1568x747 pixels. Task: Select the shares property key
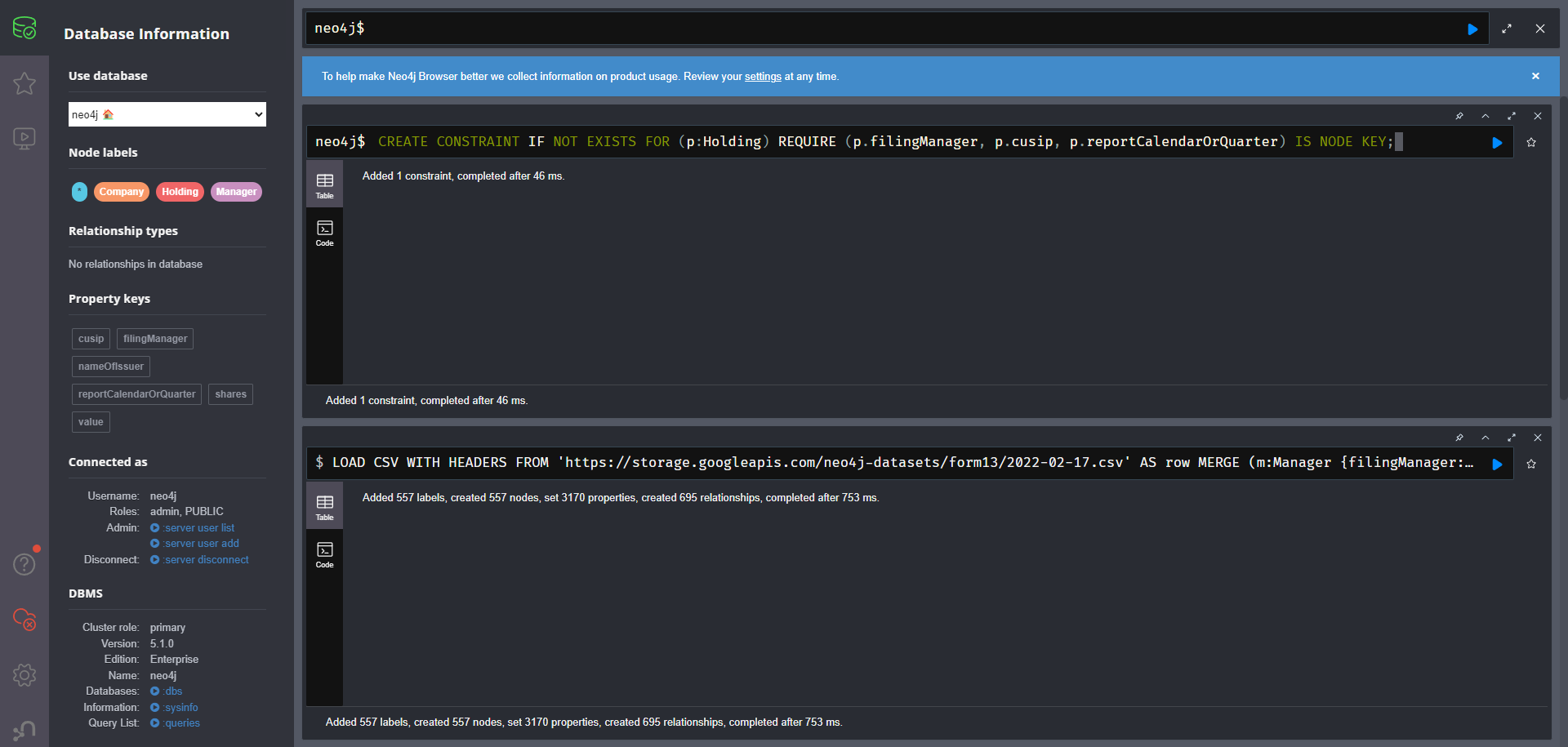coord(230,394)
